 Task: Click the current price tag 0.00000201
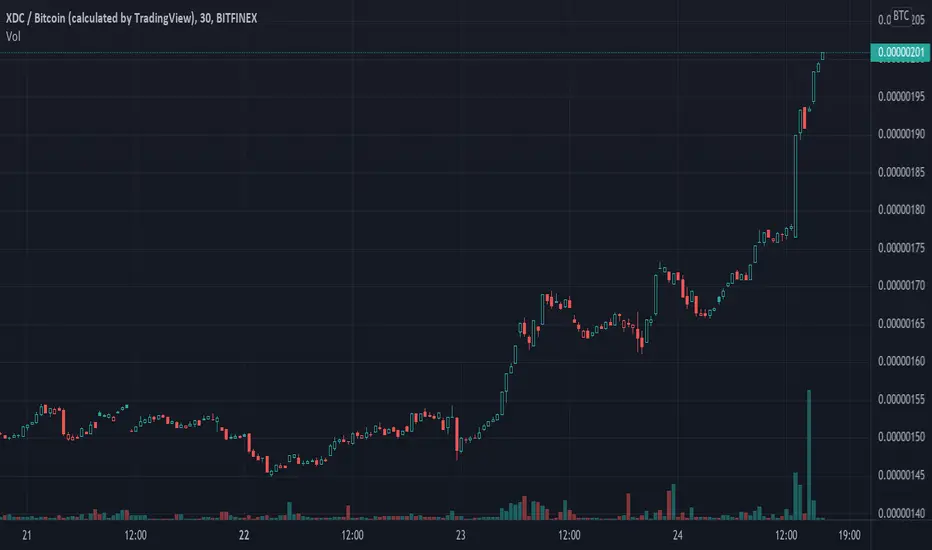coord(900,52)
